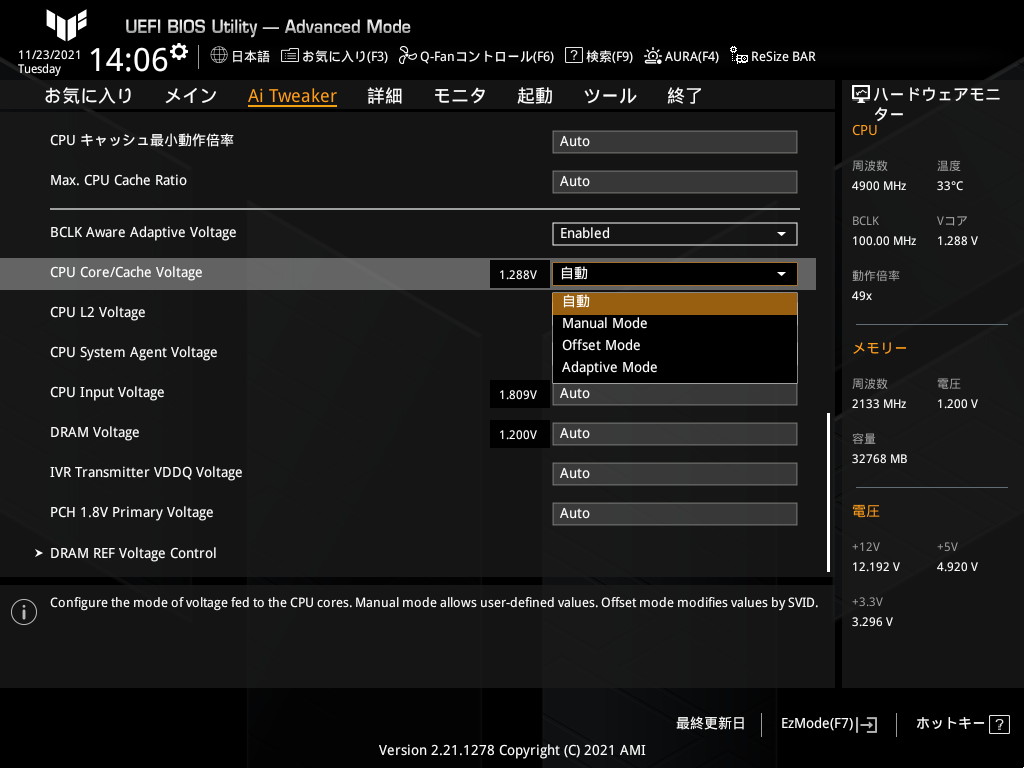Click the 33°C temperature value

(x=950, y=186)
